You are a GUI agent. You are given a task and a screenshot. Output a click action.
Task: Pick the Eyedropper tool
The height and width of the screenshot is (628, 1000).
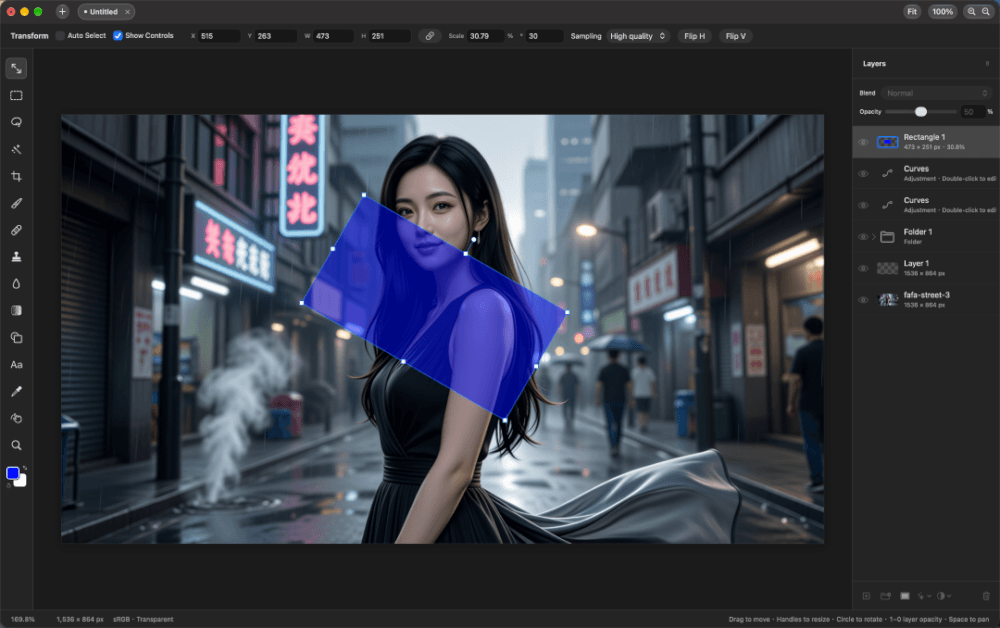(x=17, y=391)
